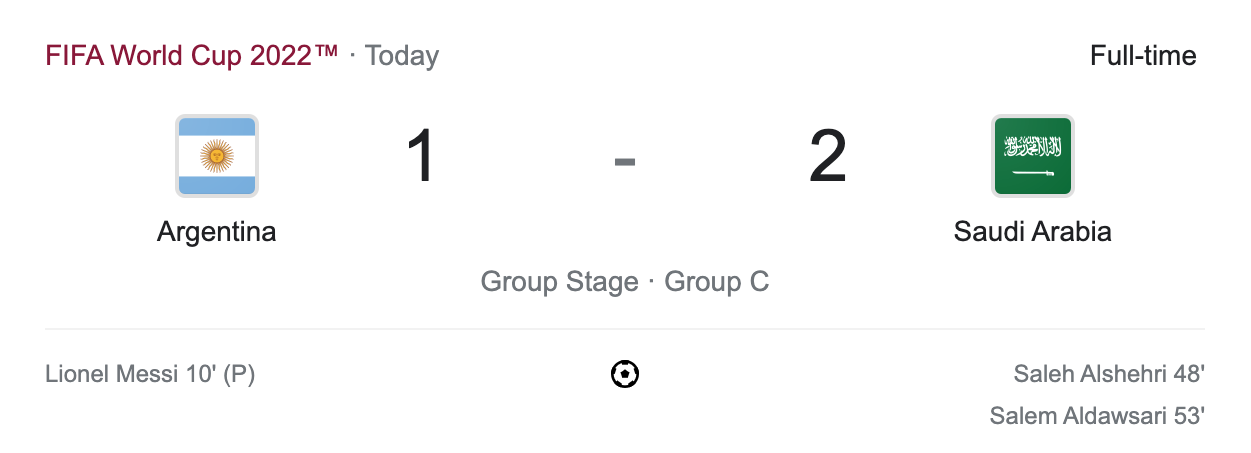The image size is (1251, 453).
Task: Click the dash between the scores
Action: [625, 159]
